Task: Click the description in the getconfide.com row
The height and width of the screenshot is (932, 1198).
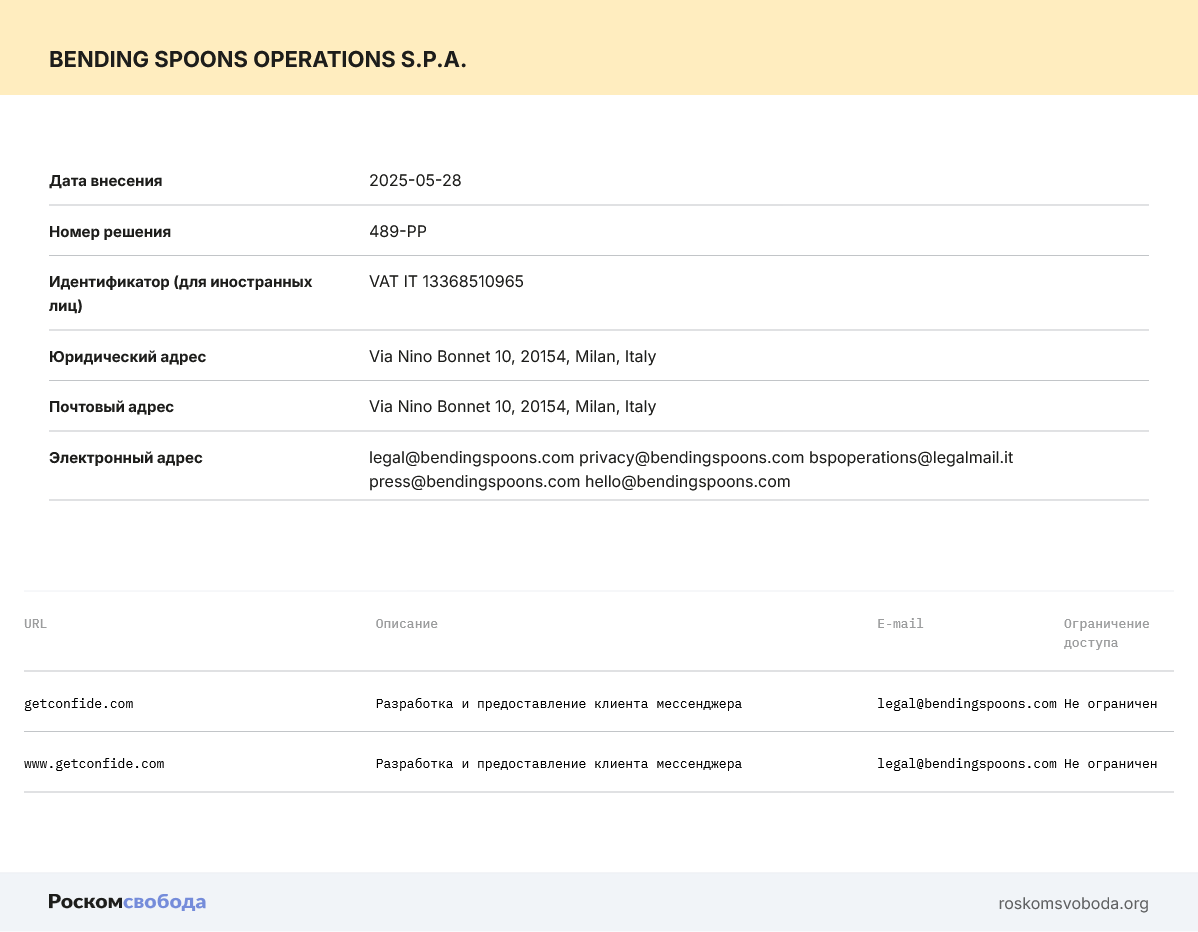Action: click(x=559, y=704)
